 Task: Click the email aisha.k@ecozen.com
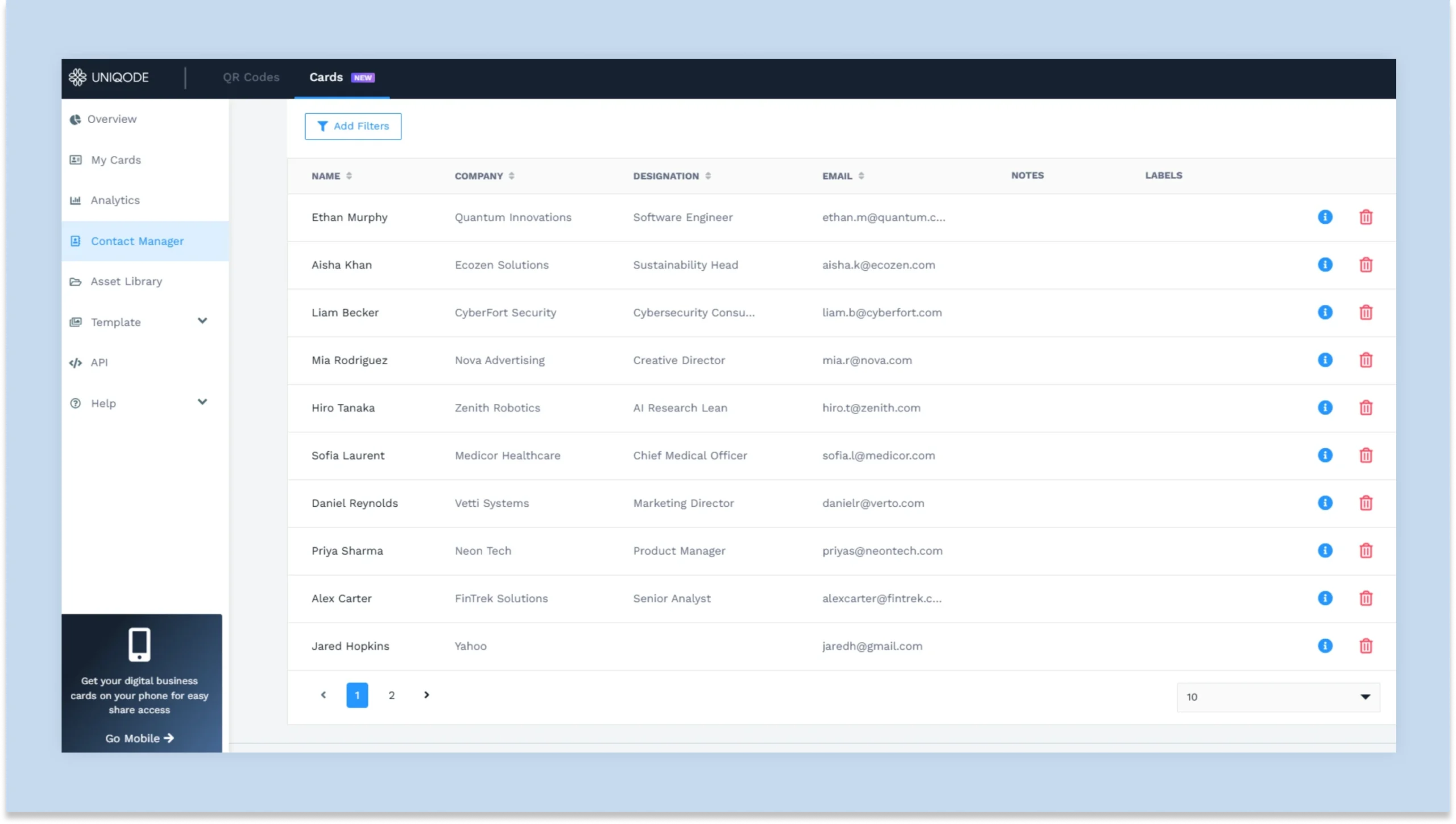[878, 265]
